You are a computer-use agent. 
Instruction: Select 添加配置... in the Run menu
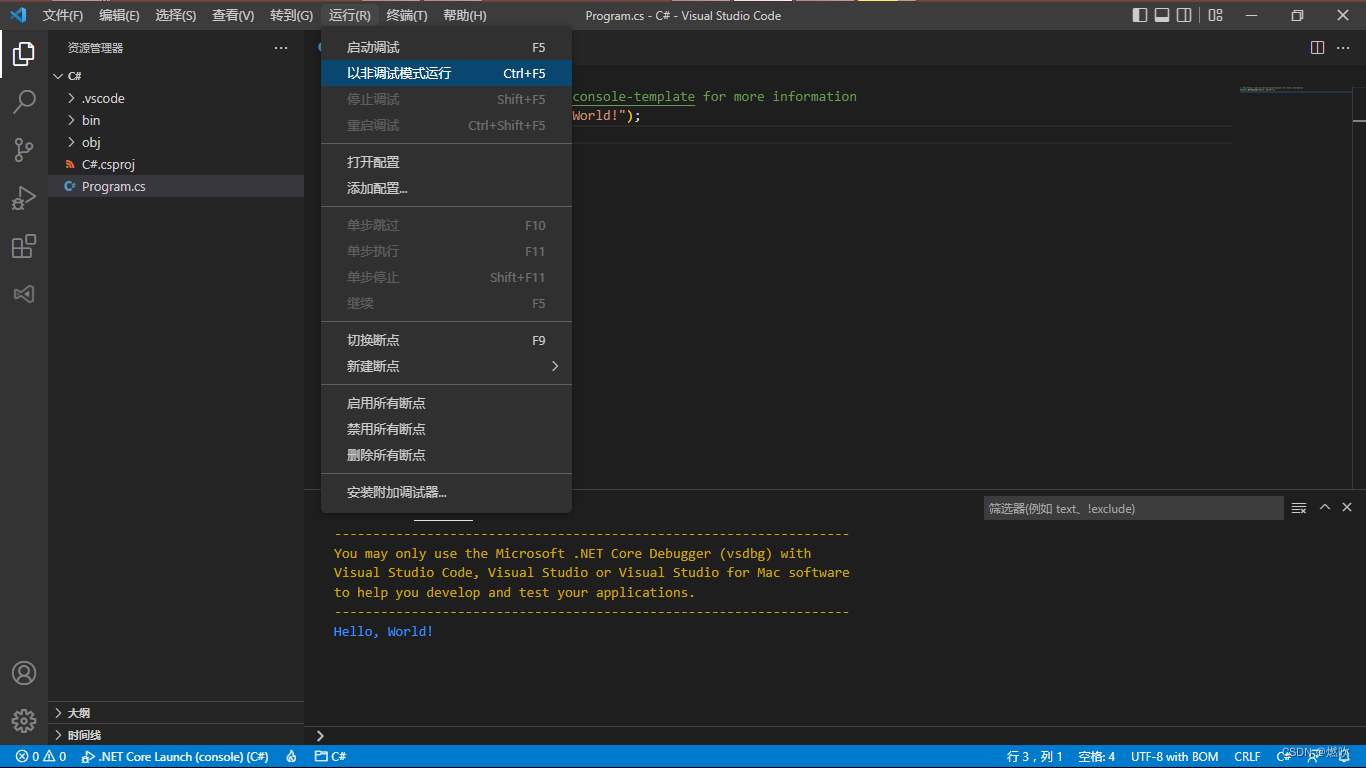tap(446, 188)
